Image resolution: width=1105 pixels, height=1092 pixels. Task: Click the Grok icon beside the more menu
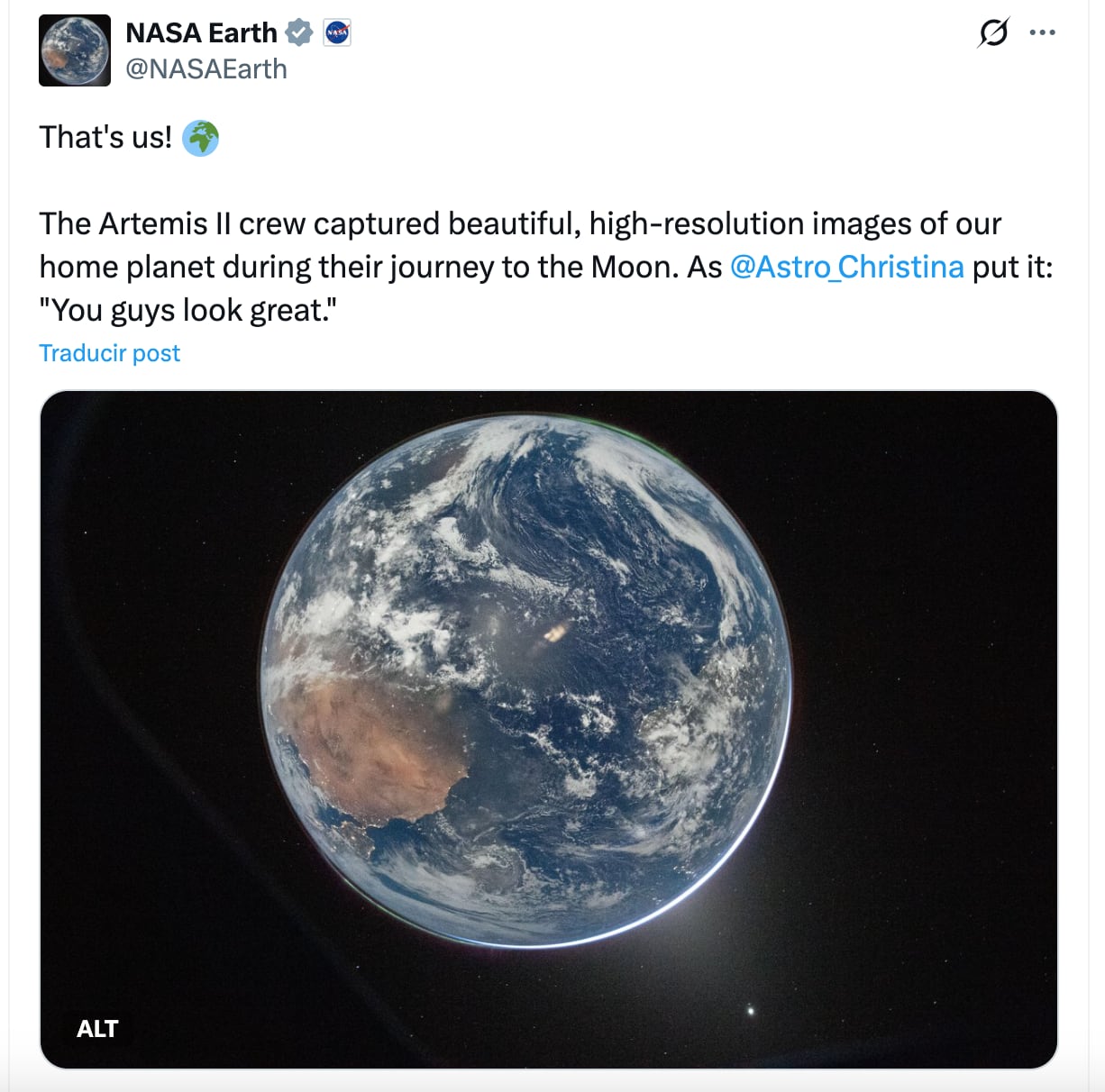992,32
